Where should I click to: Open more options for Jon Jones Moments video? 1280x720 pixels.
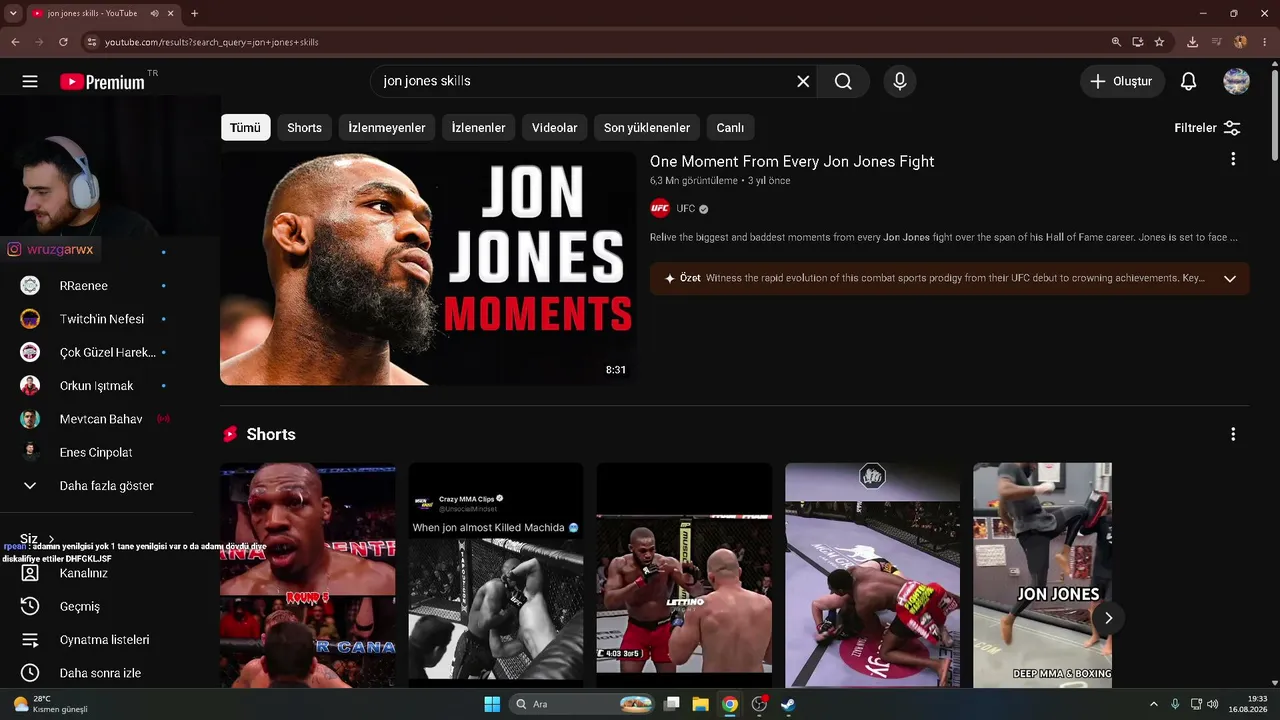click(1233, 159)
